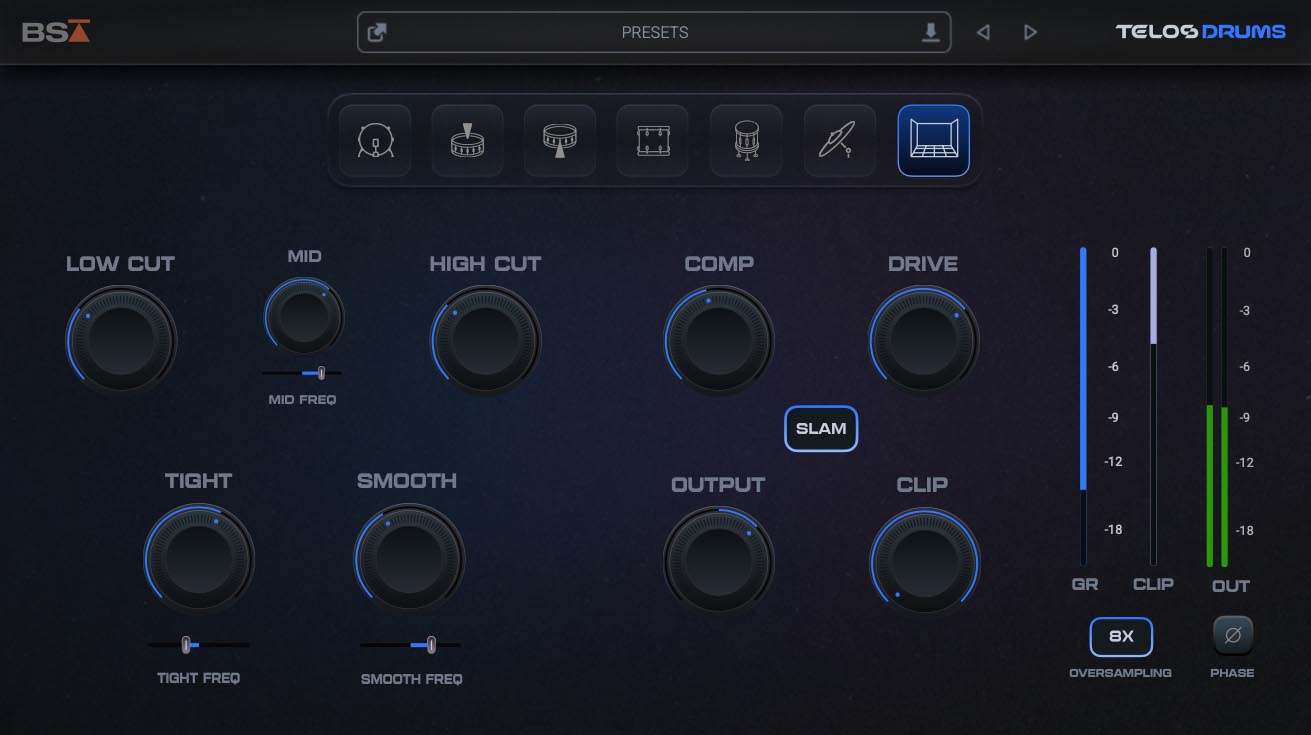The image size is (1311, 735).
Task: Select the snare bottom drum icon
Action: [x=559, y=140]
